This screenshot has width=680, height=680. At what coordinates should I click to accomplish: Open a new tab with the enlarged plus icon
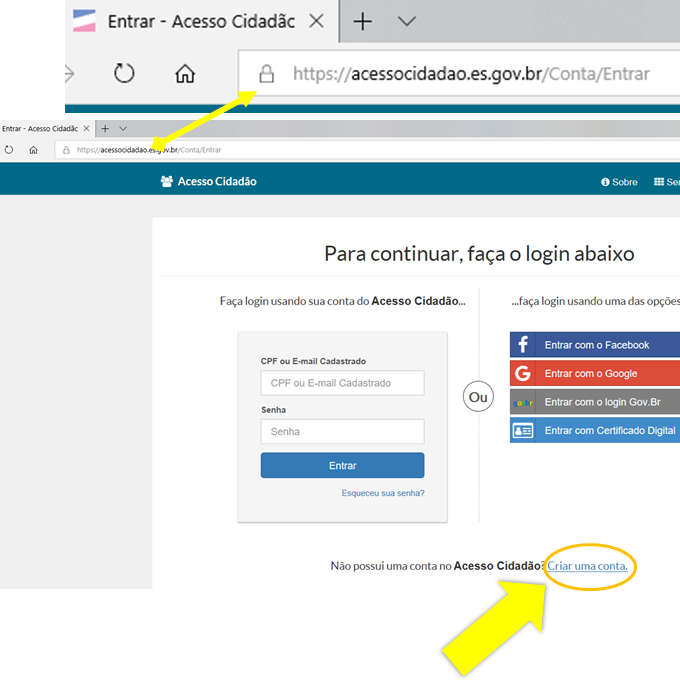[x=363, y=21]
